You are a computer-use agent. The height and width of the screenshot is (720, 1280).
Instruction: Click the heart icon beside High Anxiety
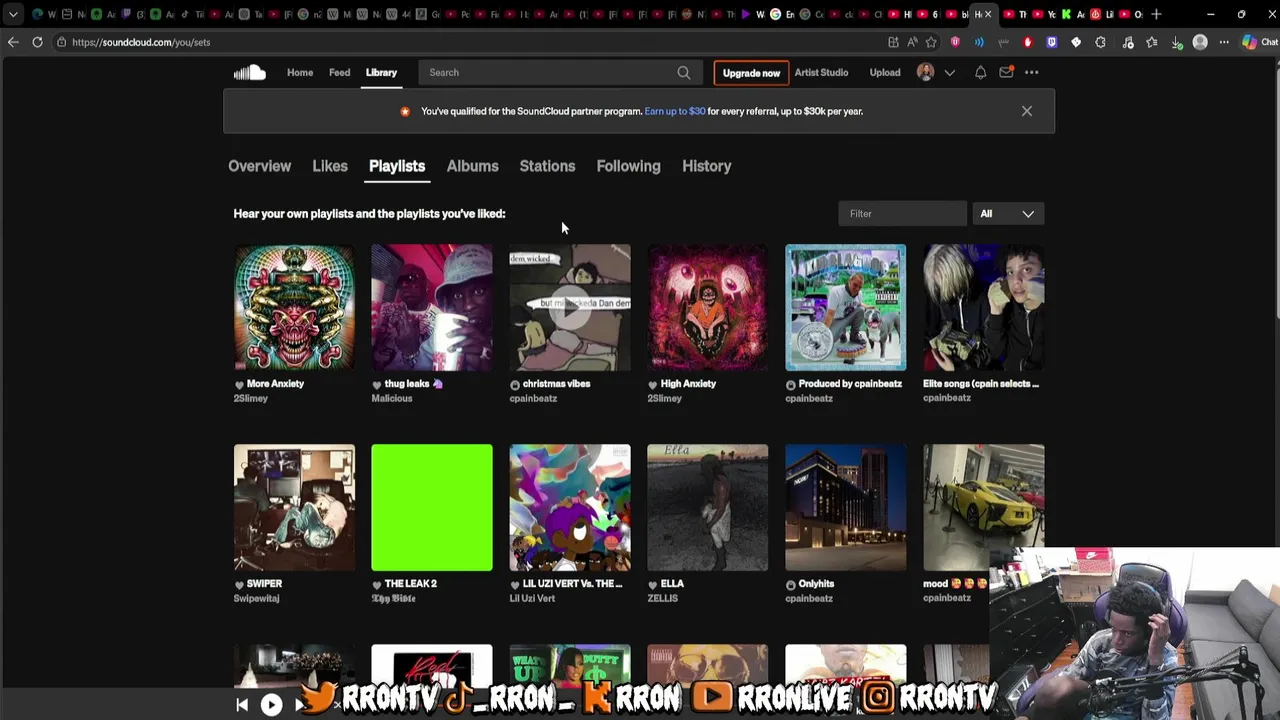[x=653, y=384]
